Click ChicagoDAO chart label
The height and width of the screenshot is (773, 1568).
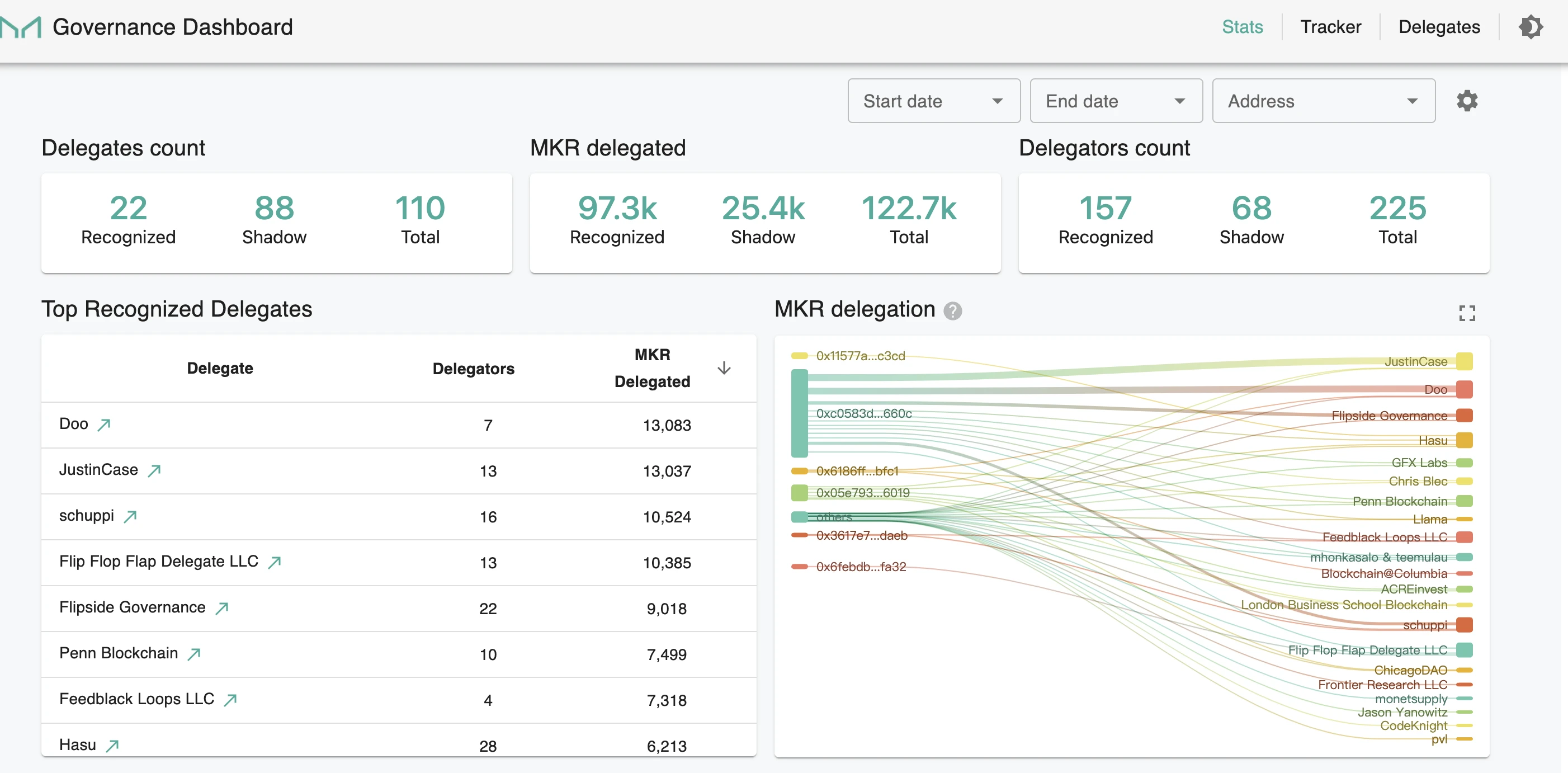coord(1410,670)
